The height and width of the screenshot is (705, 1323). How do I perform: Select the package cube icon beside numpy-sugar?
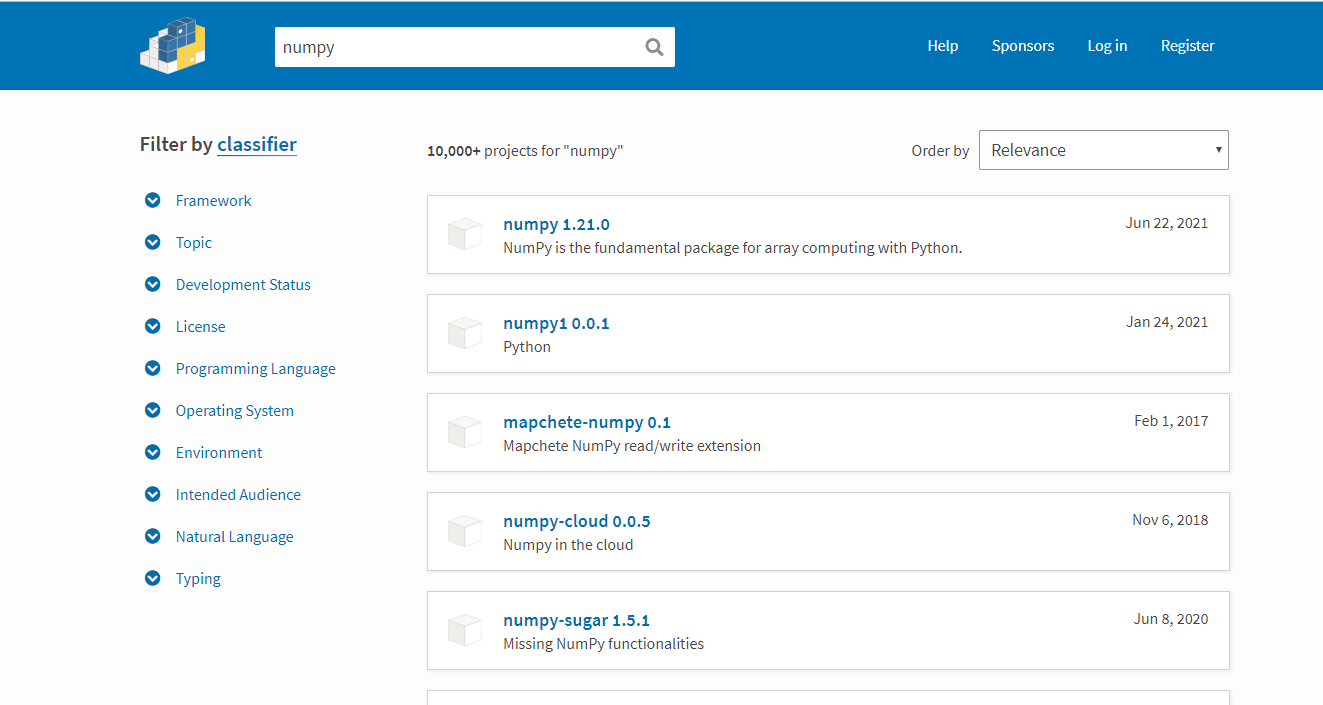pos(465,630)
